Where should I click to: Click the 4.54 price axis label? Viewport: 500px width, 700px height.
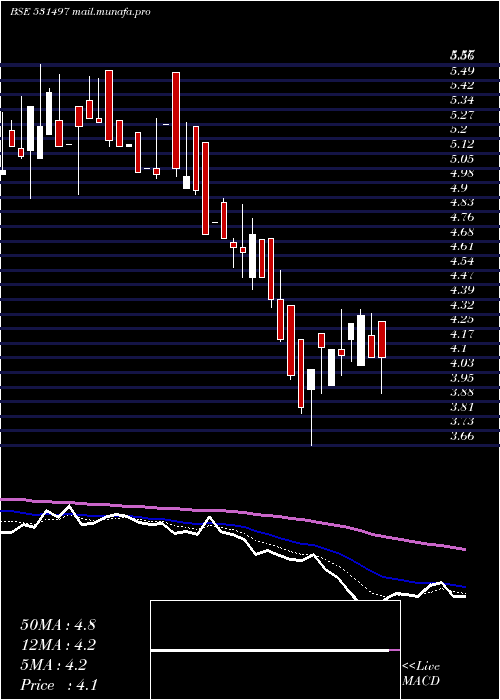(x=462, y=261)
